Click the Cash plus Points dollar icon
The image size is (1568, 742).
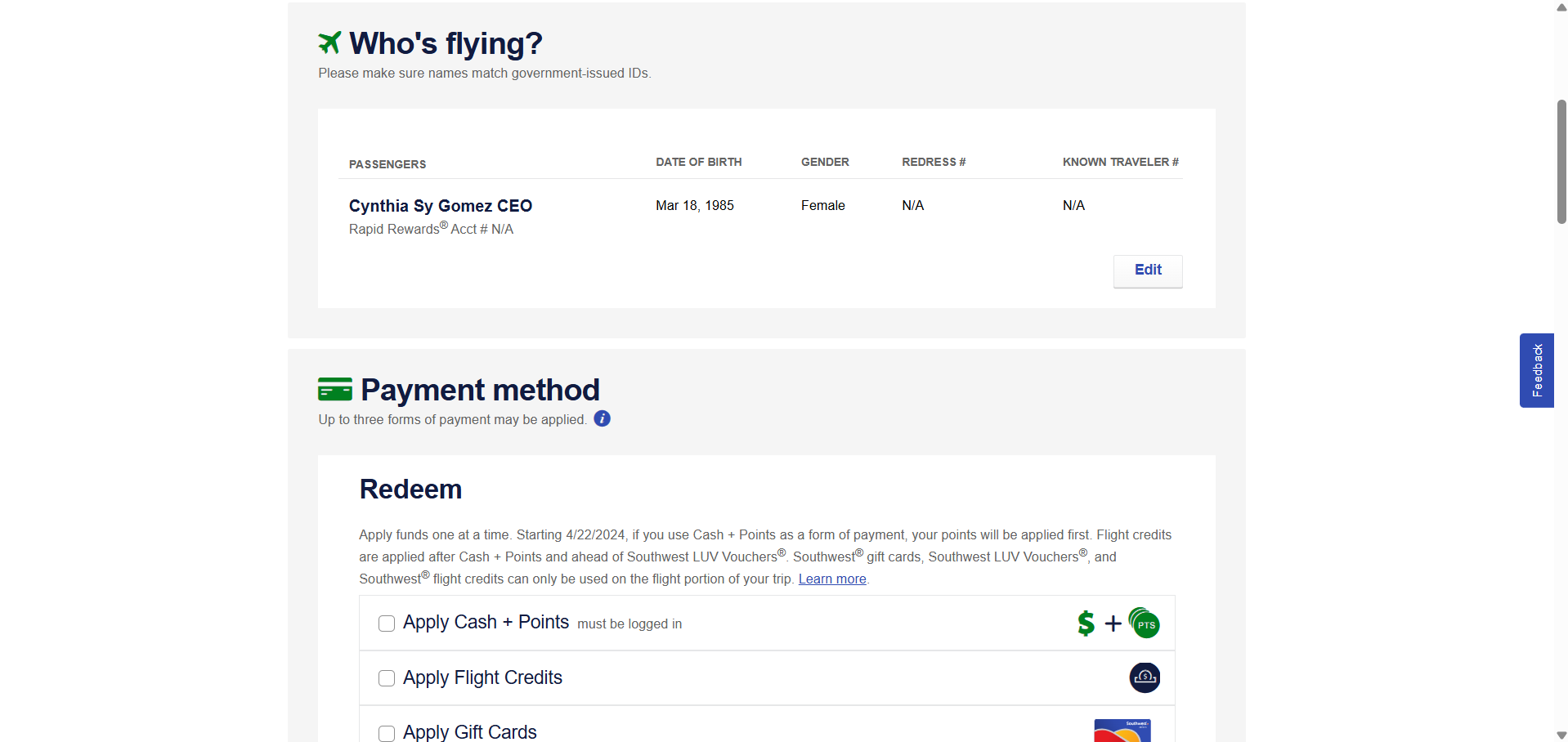tap(1086, 624)
